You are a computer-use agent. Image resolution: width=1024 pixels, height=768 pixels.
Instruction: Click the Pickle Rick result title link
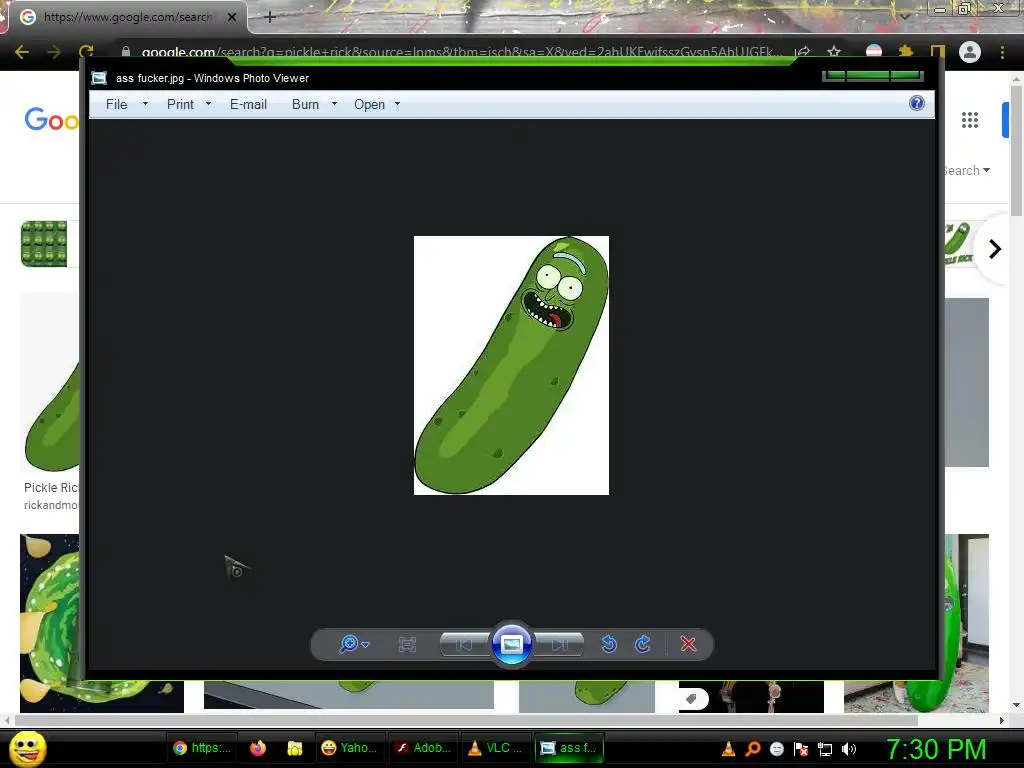coord(51,487)
